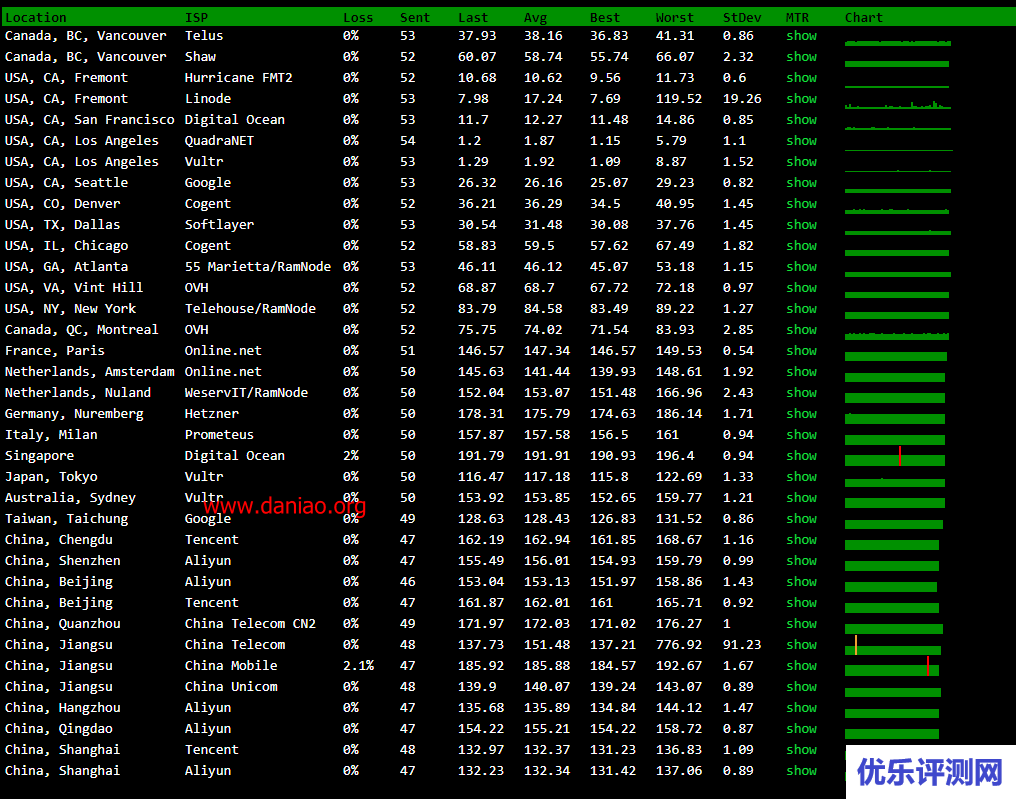Open show link for Beijing Tencent
This screenshot has height=799, width=1016.
(x=802, y=603)
